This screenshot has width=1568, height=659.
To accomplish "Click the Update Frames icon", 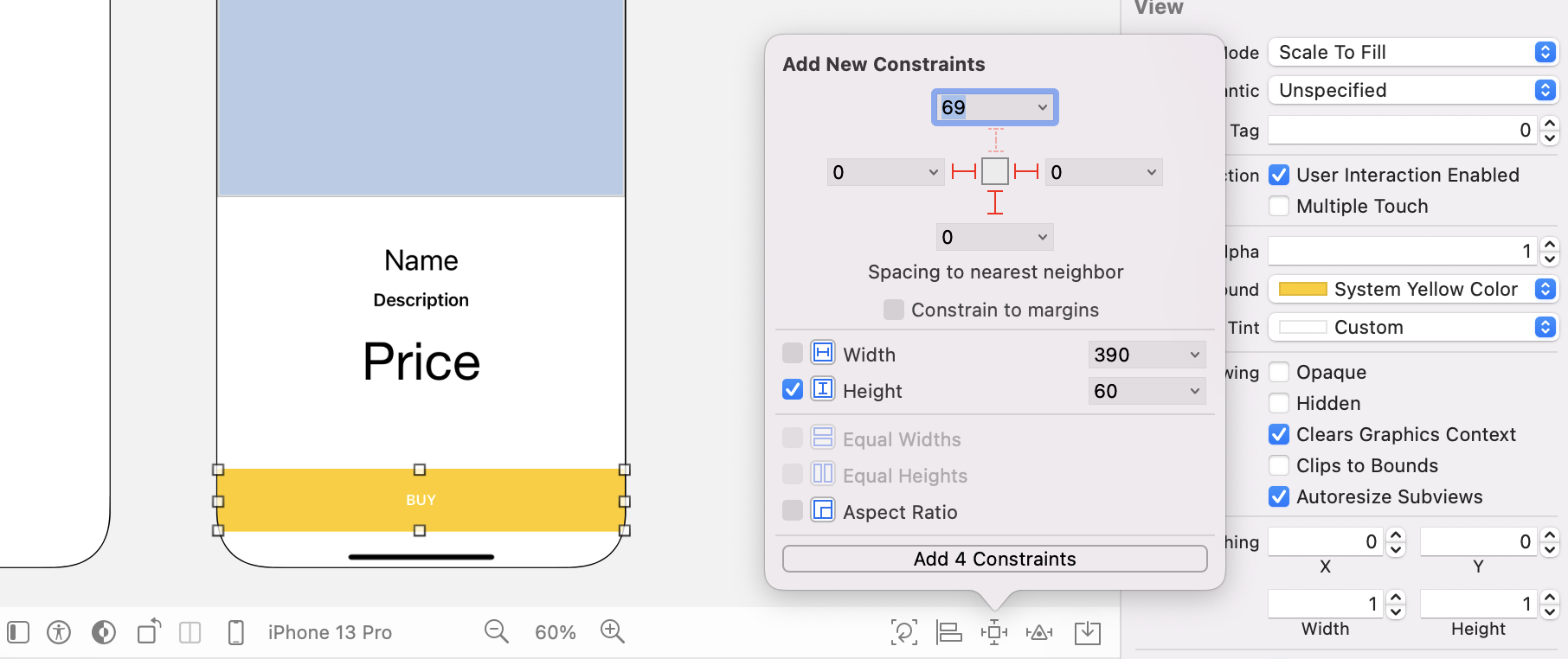I will click(x=903, y=632).
